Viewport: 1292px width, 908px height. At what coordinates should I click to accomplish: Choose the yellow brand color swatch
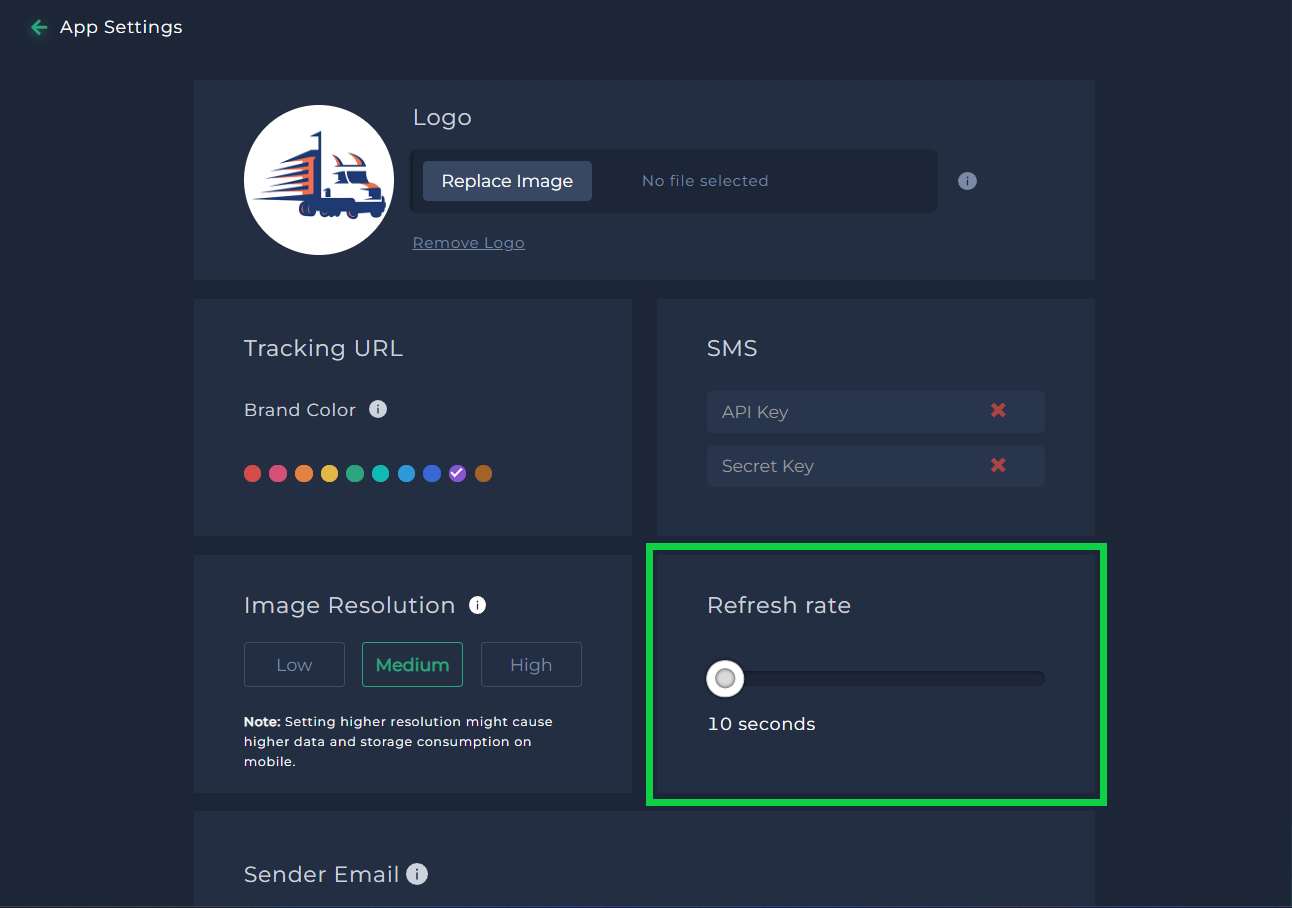point(329,474)
